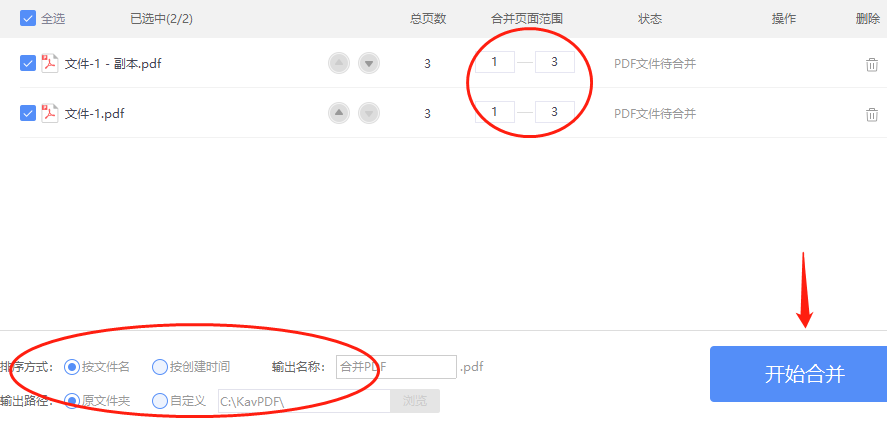Move 文件-1.pdf down in list
The height and width of the screenshot is (426, 887).
pyautogui.click(x=369, y=113)
